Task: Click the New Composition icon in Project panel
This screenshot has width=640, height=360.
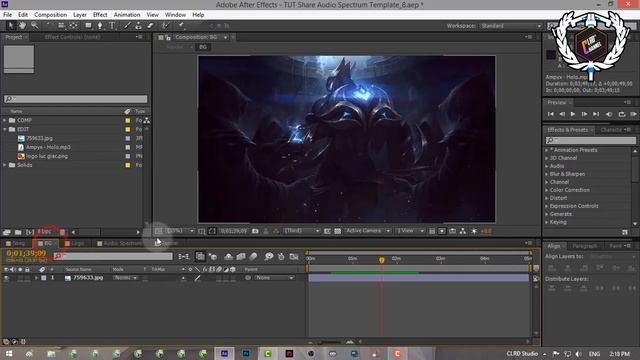Action: pyautogui.click(x=30, y=232)
